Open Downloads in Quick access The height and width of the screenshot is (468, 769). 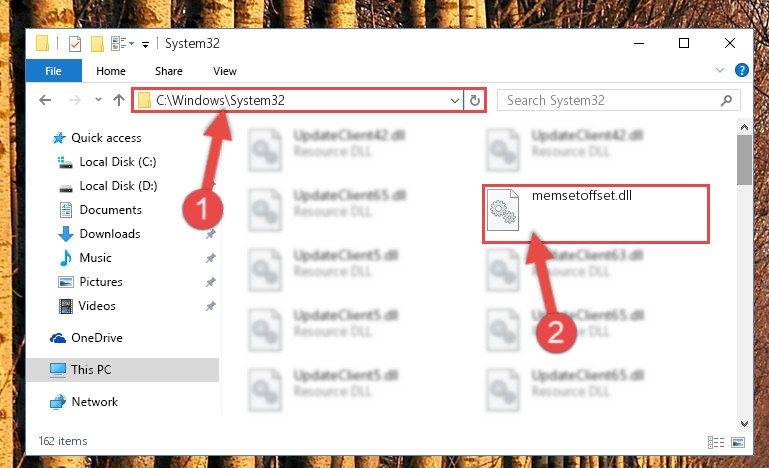click(110, 234)
